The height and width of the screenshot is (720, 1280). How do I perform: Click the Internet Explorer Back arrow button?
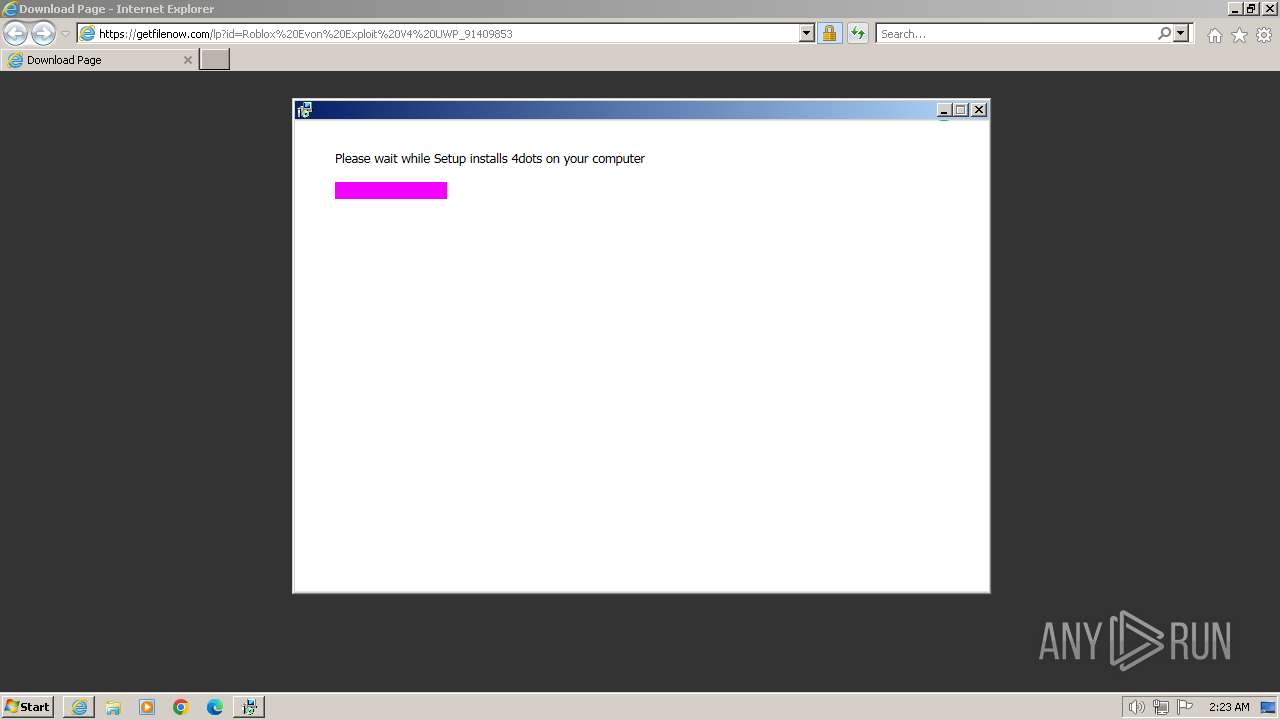point(15,34)
